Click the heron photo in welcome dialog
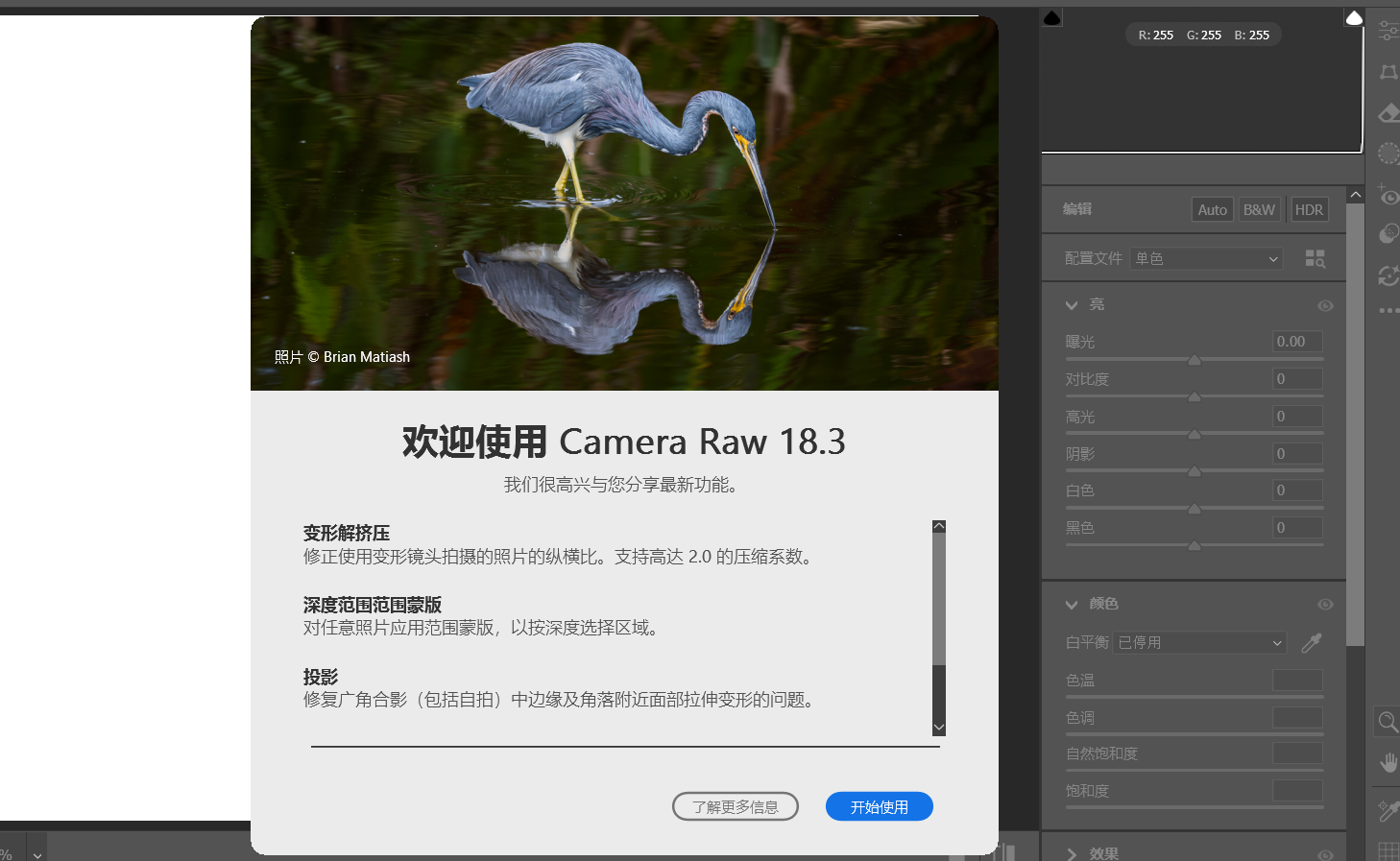 (x=624, y=203)
